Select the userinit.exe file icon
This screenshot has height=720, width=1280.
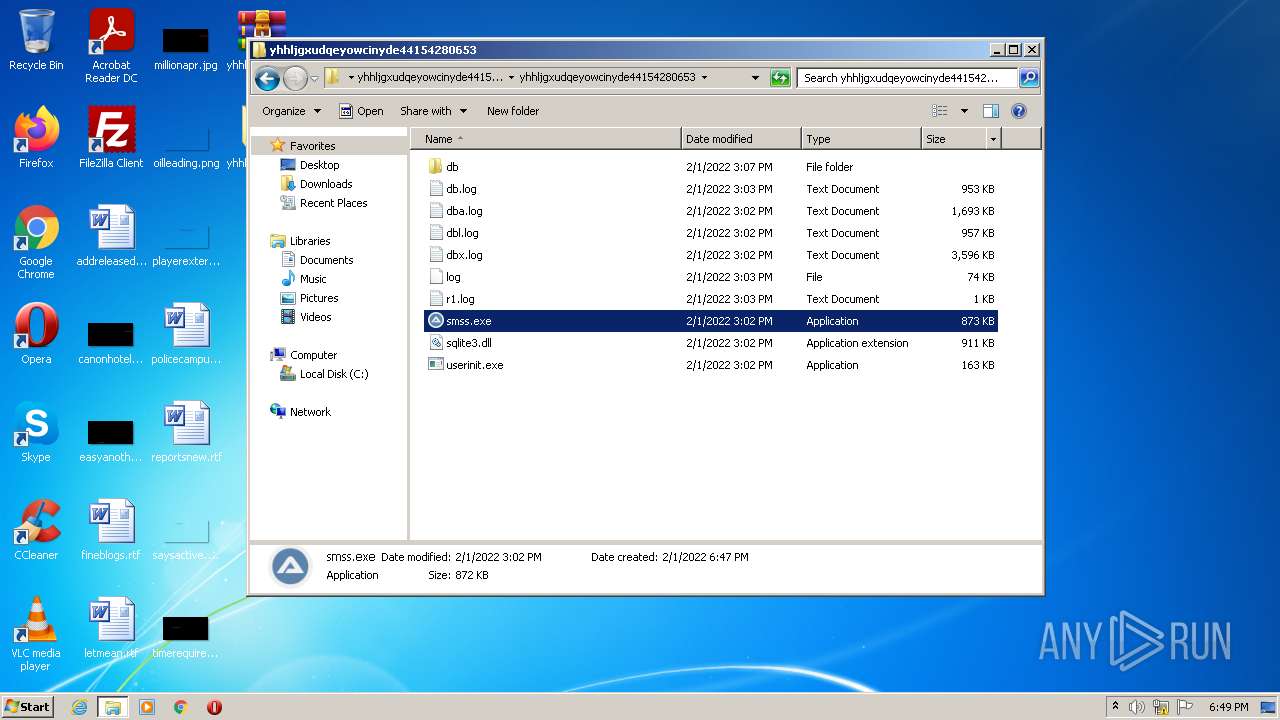(x=435, y=365)
